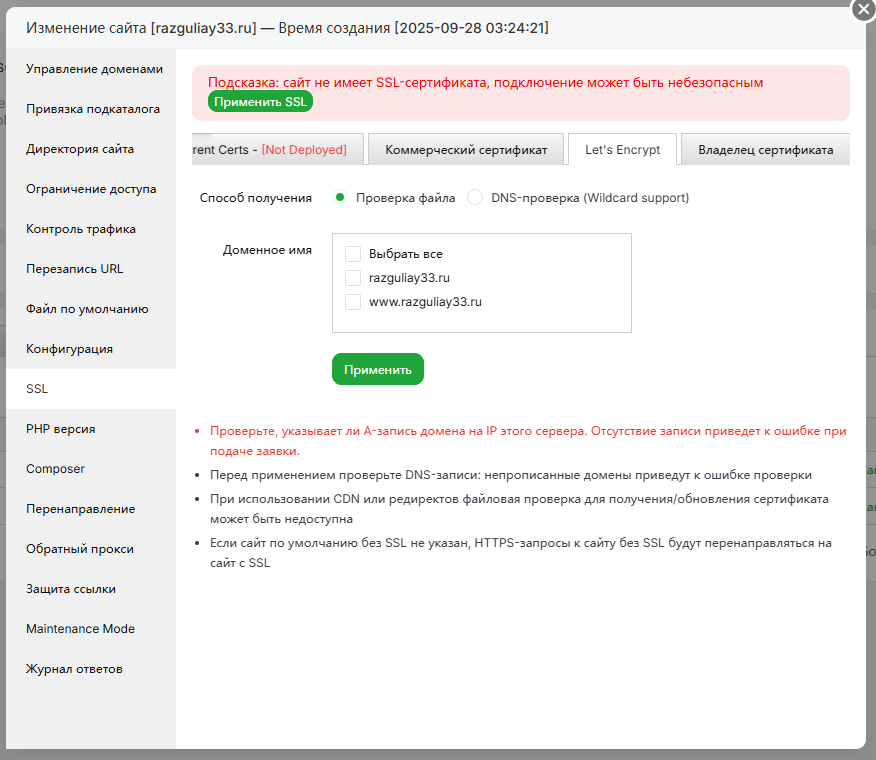Check the 'Выбрать все' checkbox
This screenshot has width=876, height=760.
353,254
